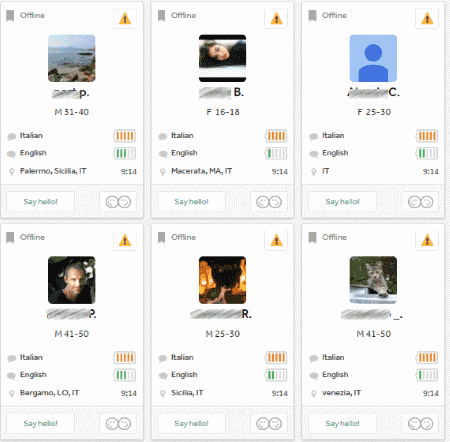This screenshot has height=442, width=450.
Task: Say hello to the Palermo member
Action: (x=41, y=202)
